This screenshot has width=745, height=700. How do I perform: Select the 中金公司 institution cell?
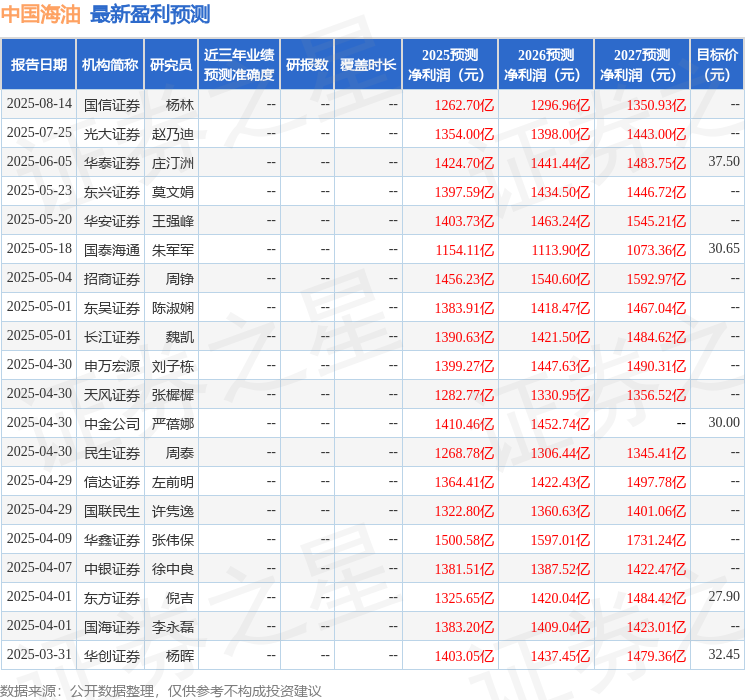click(x=112, y=424)
